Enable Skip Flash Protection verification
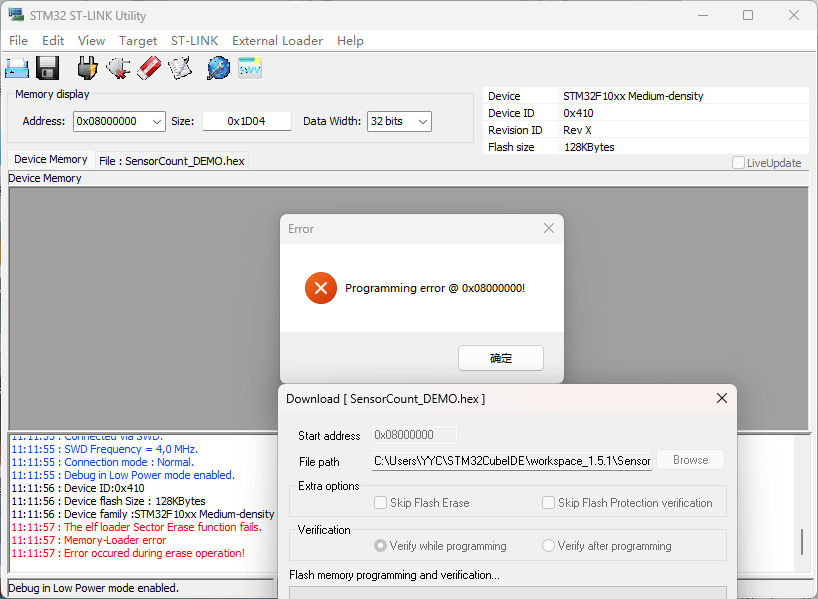818x599 pixels. [548, 502]
